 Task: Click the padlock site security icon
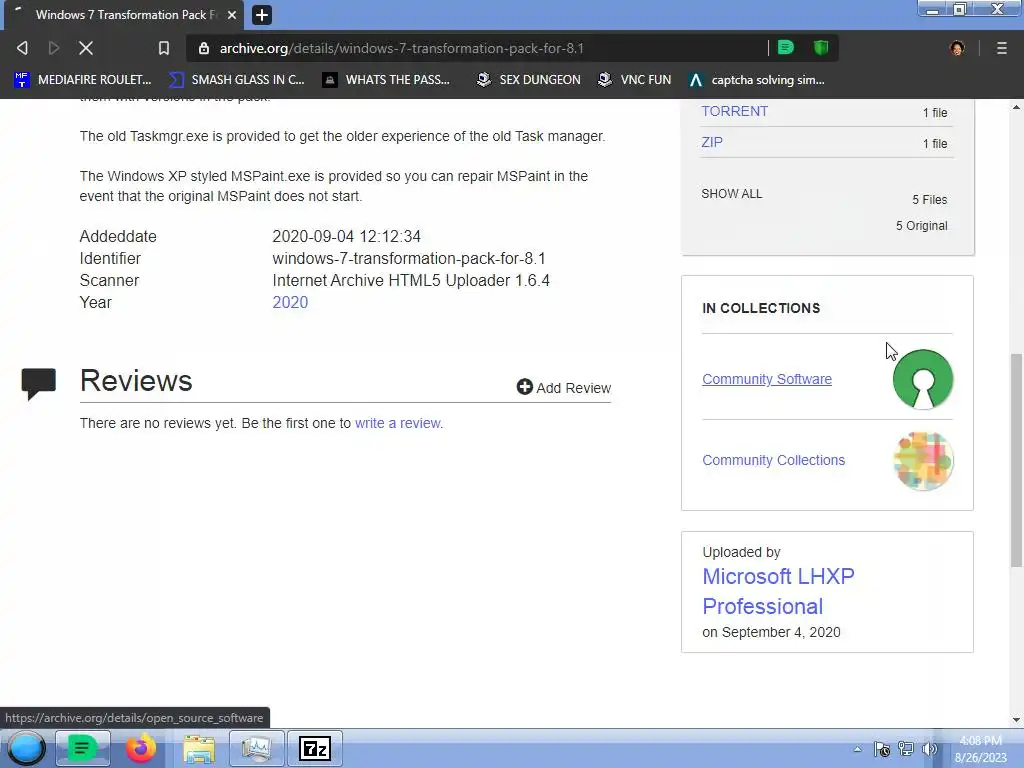tap(204, 48)
